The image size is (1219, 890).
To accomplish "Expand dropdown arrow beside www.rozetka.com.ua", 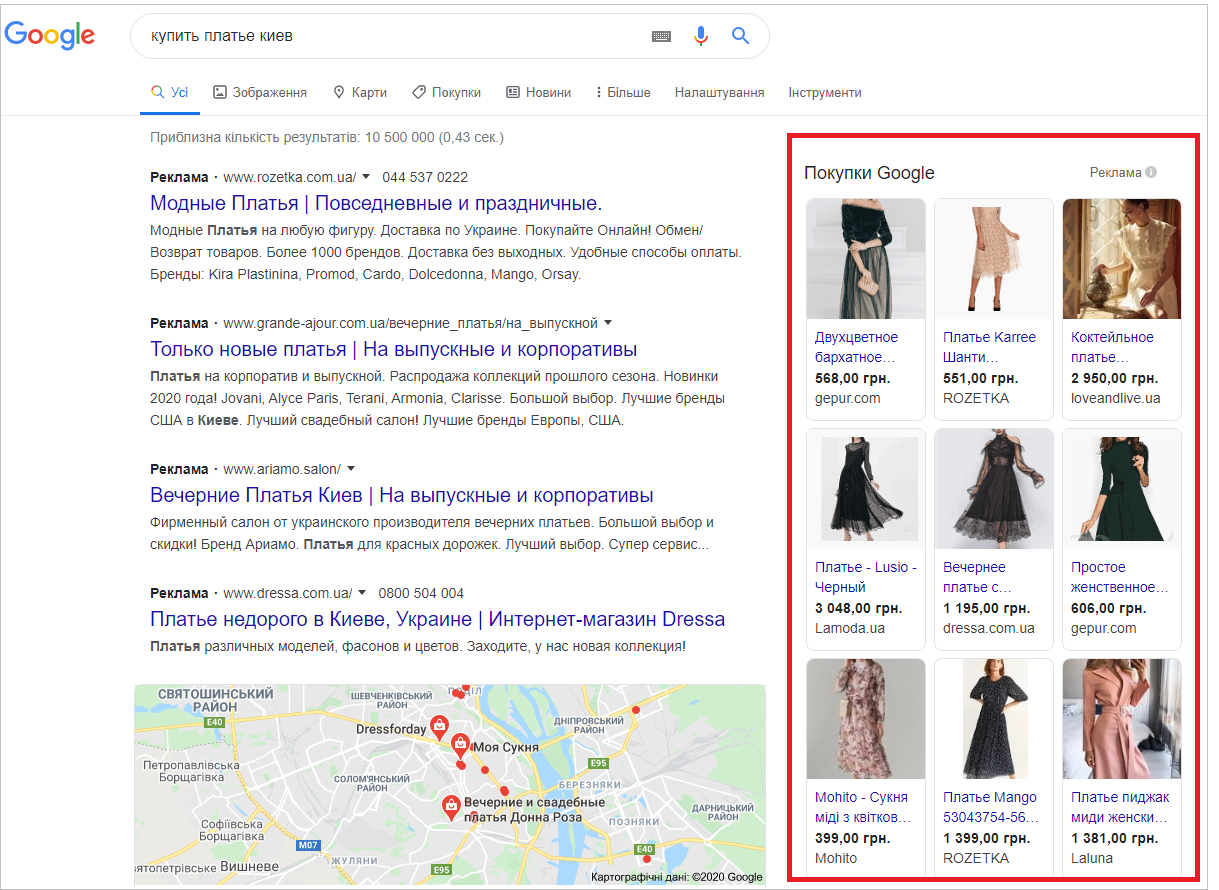I will point(366,176).
